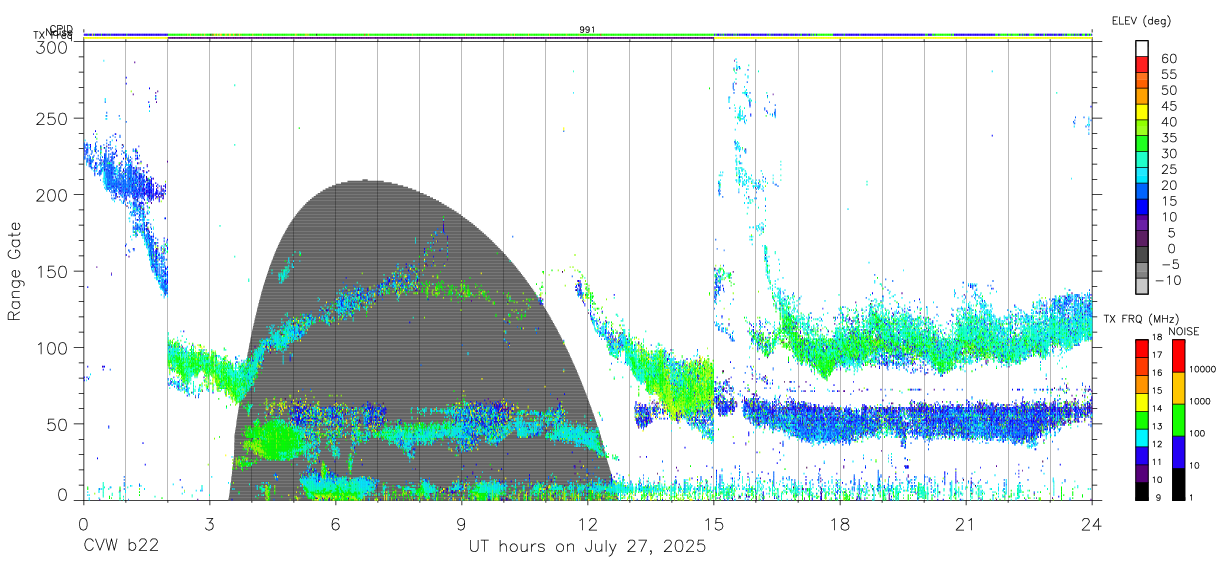Click the 'ELEV (deg)' legend title
The width and height of the screenshot is (1228, 567).
(1142, 20)
